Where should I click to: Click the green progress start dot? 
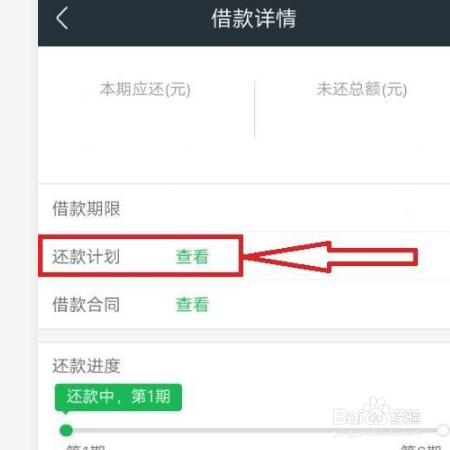coord(66,430)
